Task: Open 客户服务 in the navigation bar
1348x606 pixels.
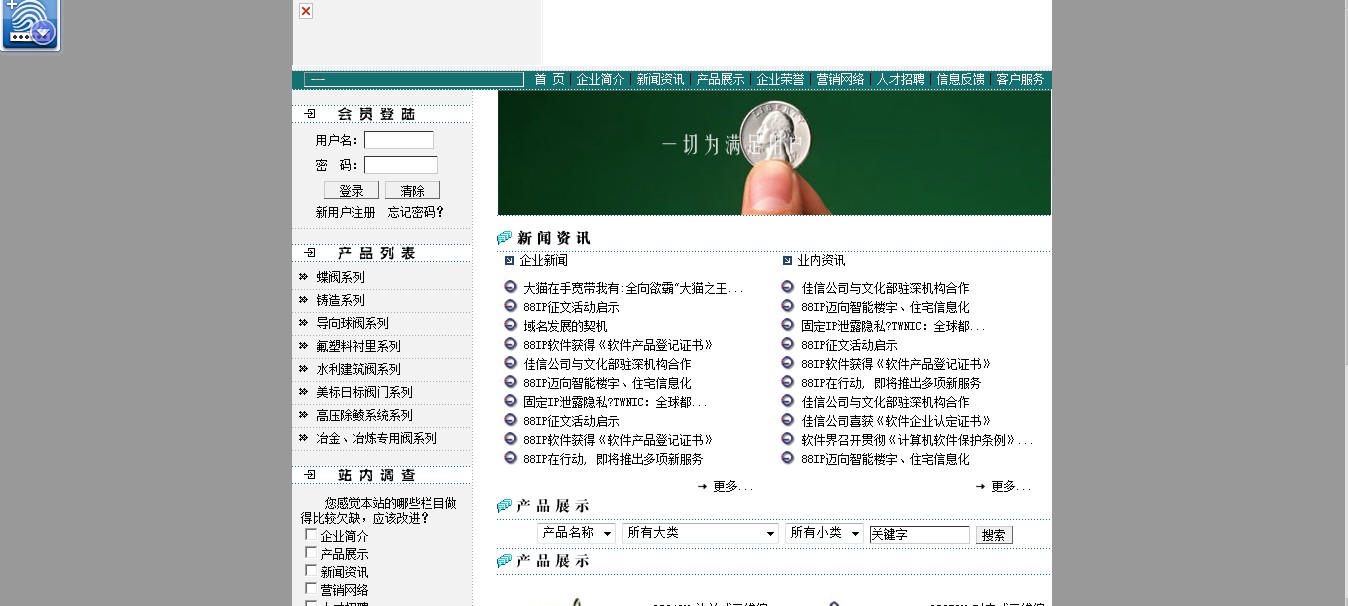Action: click(1020, 80)
